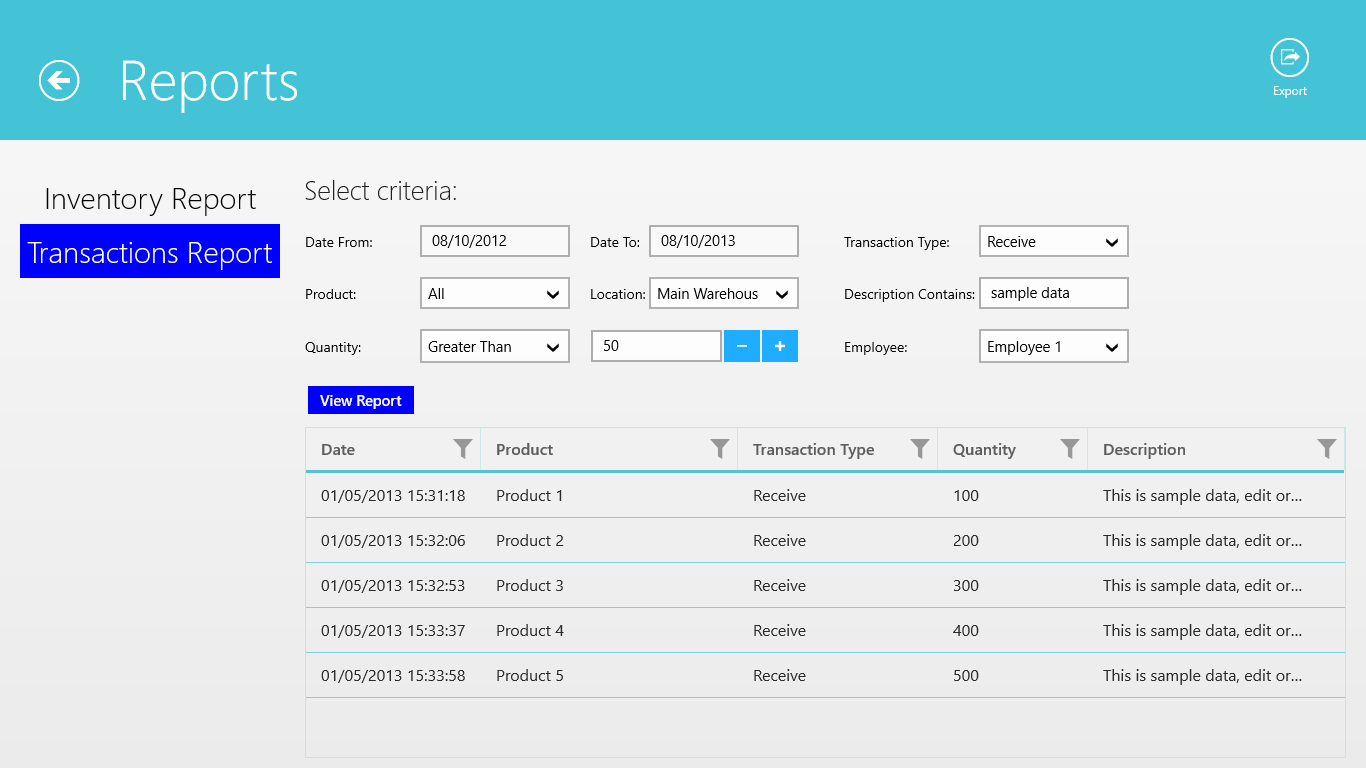Click the Description Contains text box
The image size is (1366, 768).
click(1053, 294)
